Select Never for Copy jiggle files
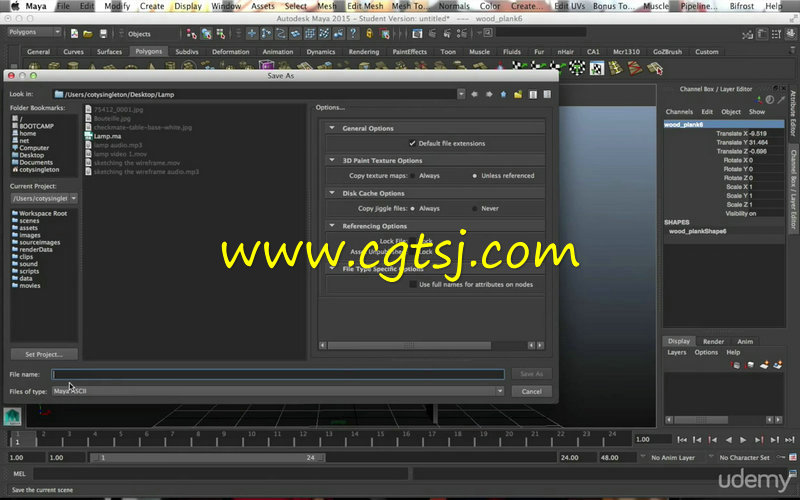The width and height of the screenshot is (800, 500). pyautogui.click(x=474, y=208)
